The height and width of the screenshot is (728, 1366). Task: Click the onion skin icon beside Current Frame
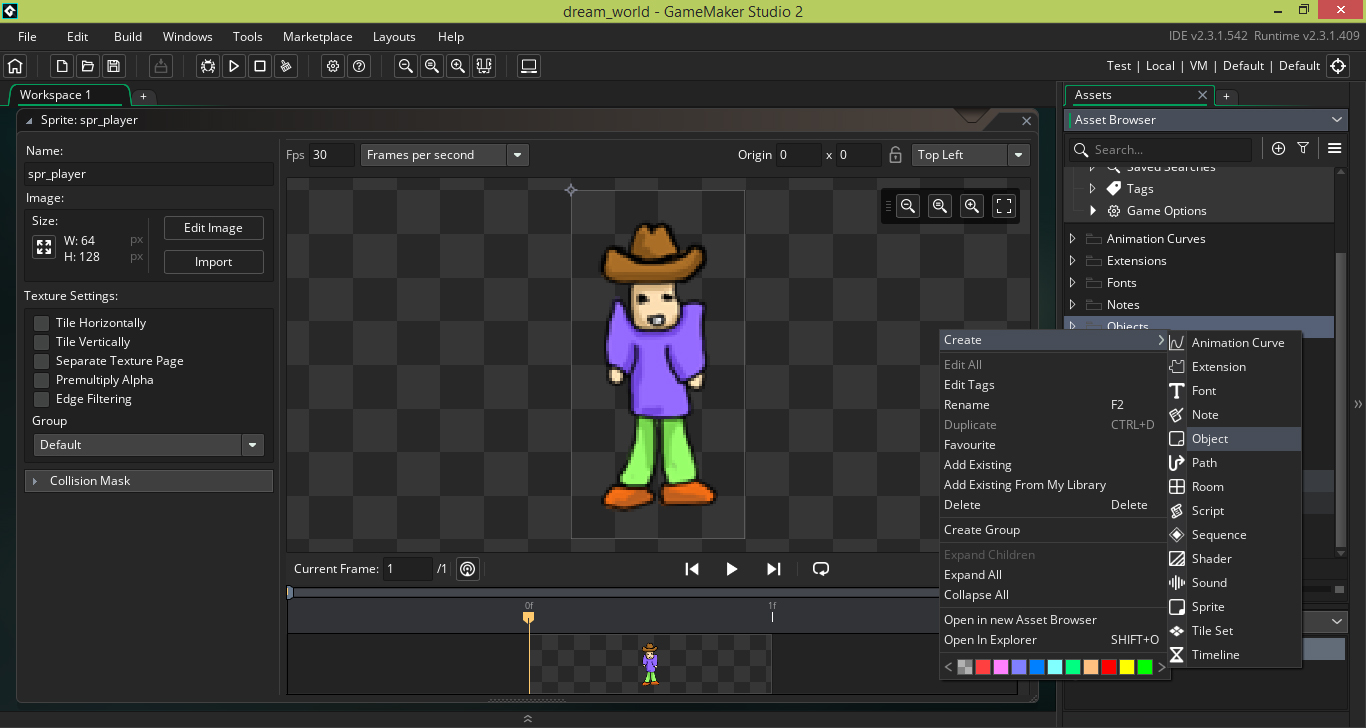467,569
